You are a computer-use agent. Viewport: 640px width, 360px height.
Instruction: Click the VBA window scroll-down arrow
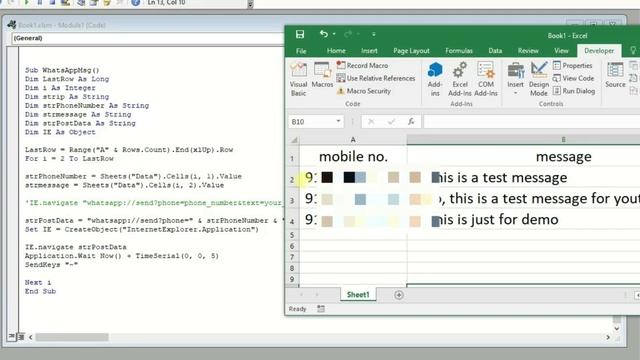click(x=617, y=328)
